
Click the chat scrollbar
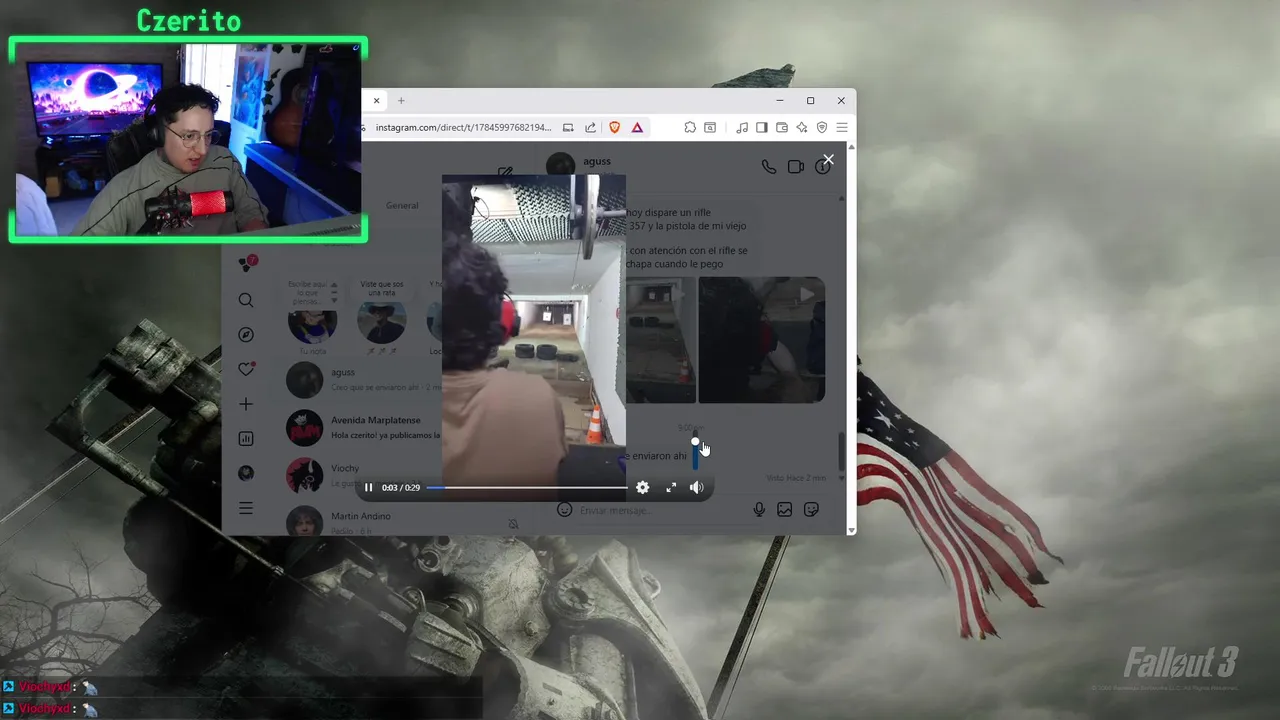pyautogui.click(x=841, y=452)
